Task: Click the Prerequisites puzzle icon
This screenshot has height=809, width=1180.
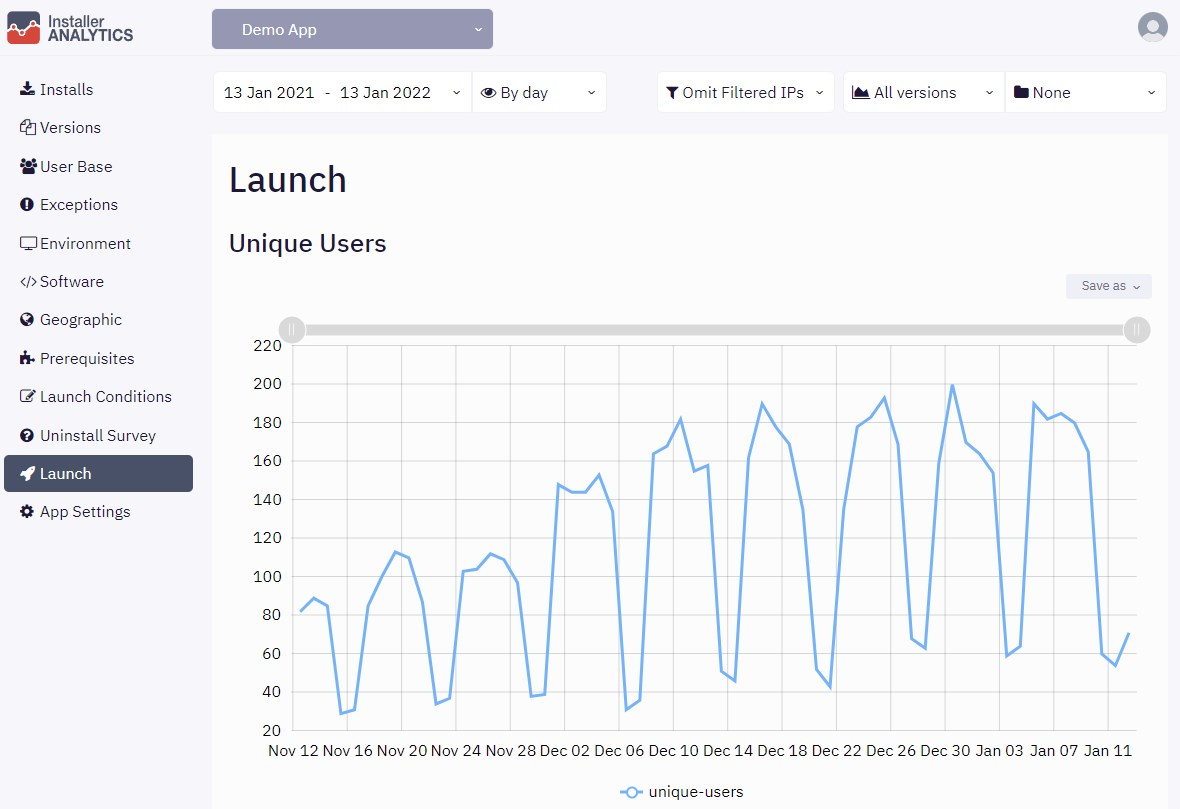Action: (27, 358)
